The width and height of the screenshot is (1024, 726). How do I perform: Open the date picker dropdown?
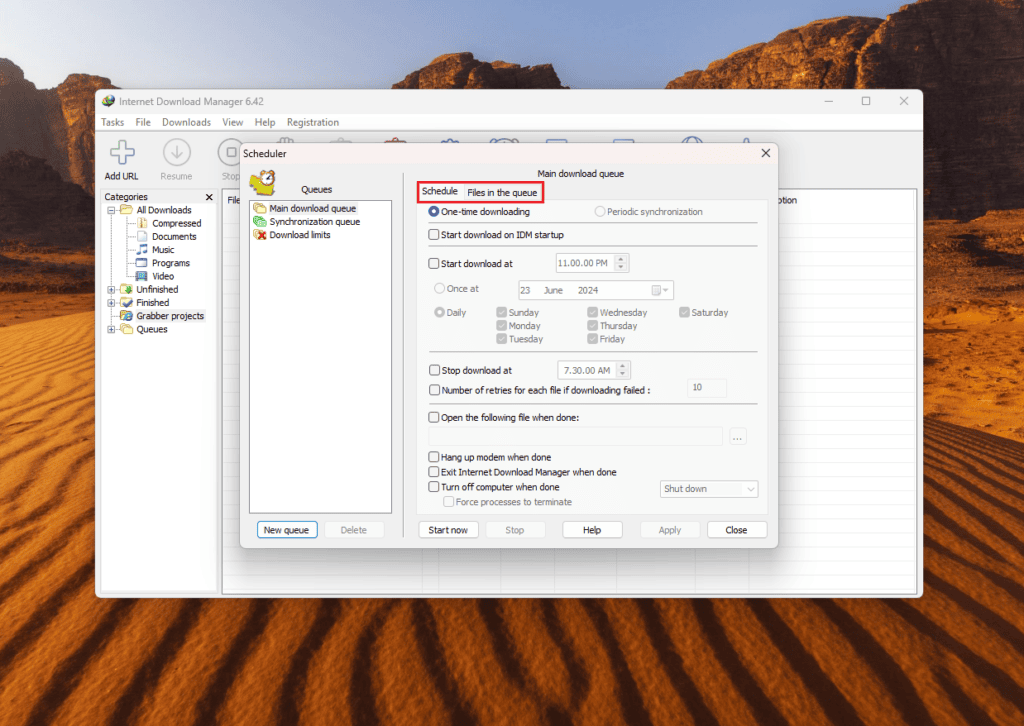(661, 290)
